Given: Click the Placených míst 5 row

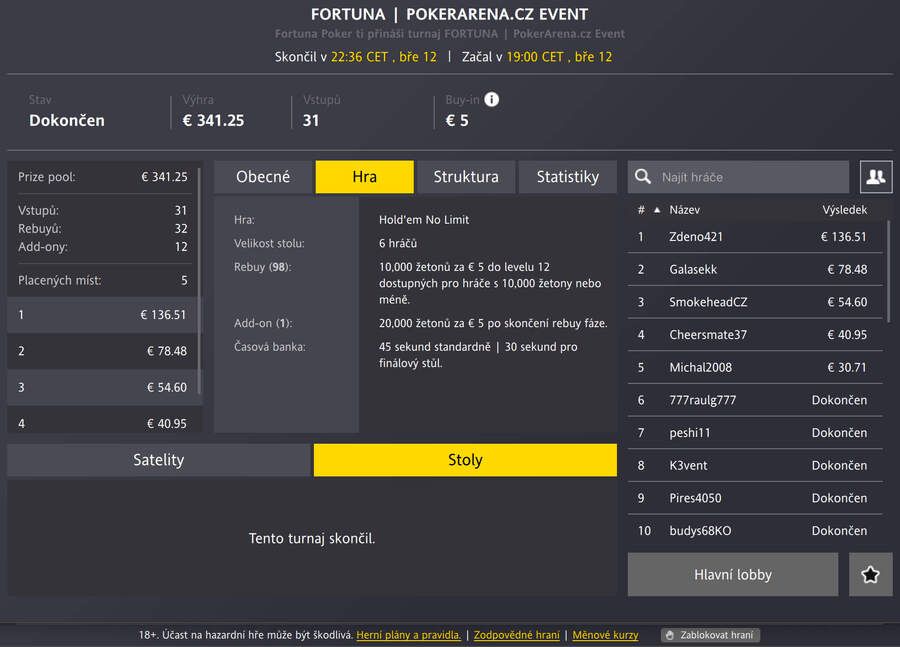Looking at the screenshot, I should click(103, 280).
